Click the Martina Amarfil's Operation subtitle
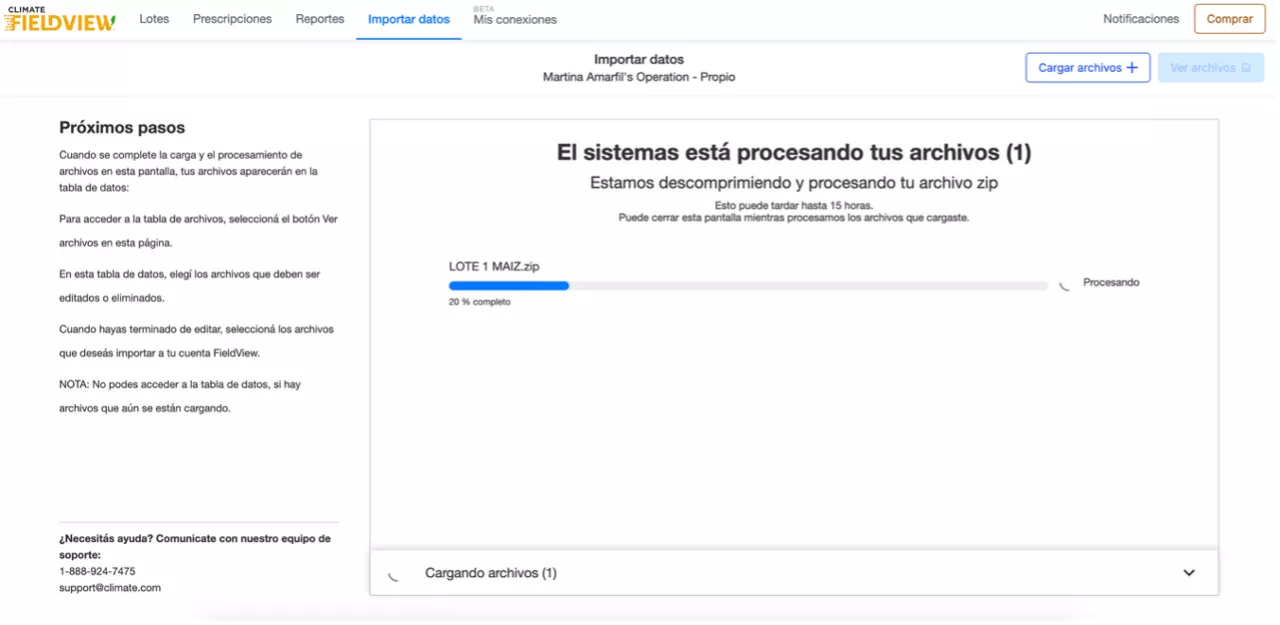Screen dimensions: 1280x625 pos(639,77)
